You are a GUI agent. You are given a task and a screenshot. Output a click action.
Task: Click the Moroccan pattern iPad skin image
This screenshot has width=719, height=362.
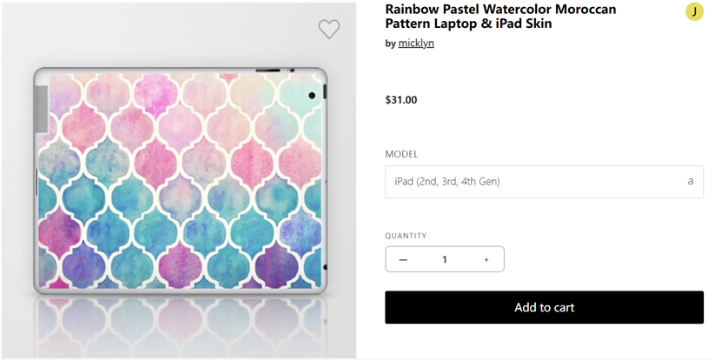click(180, 180)
